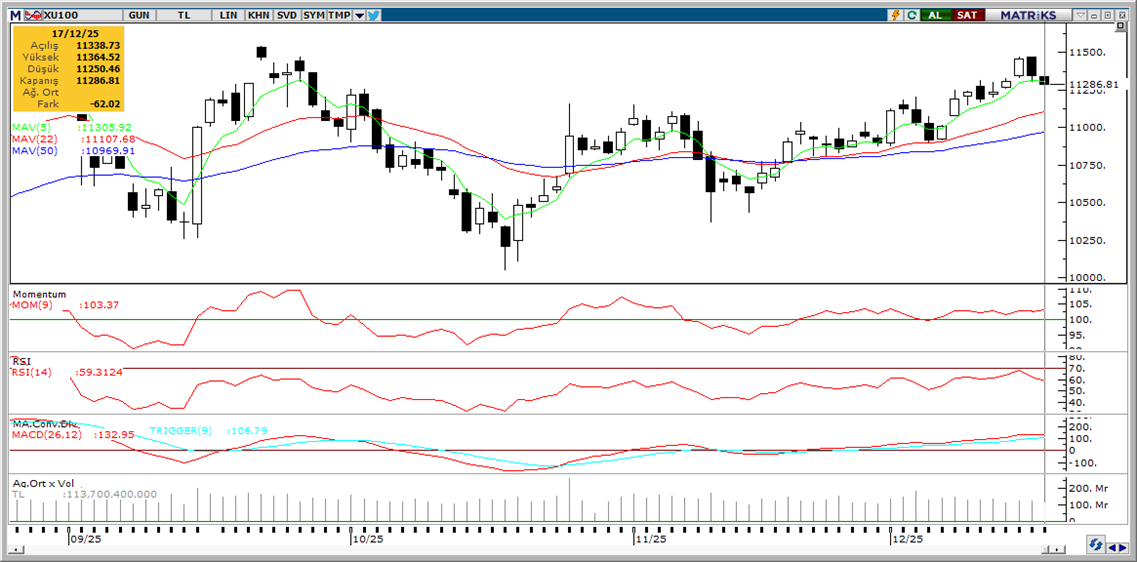Open the GUN period selector
Viewport: 1137px width, 562px height.
pyautogui.click(x=139, y=15)
